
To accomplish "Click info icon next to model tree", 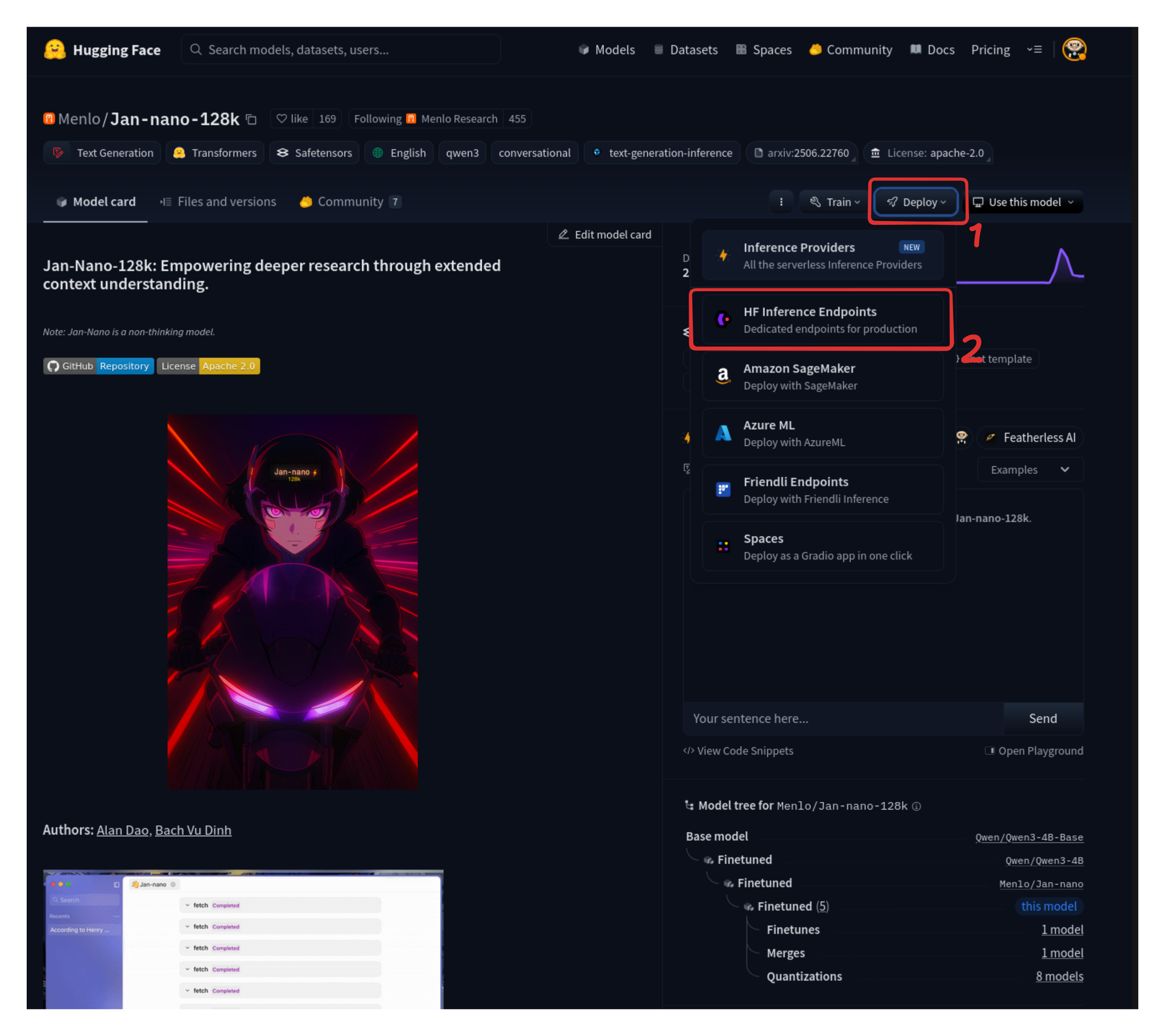I will point(916,806).
